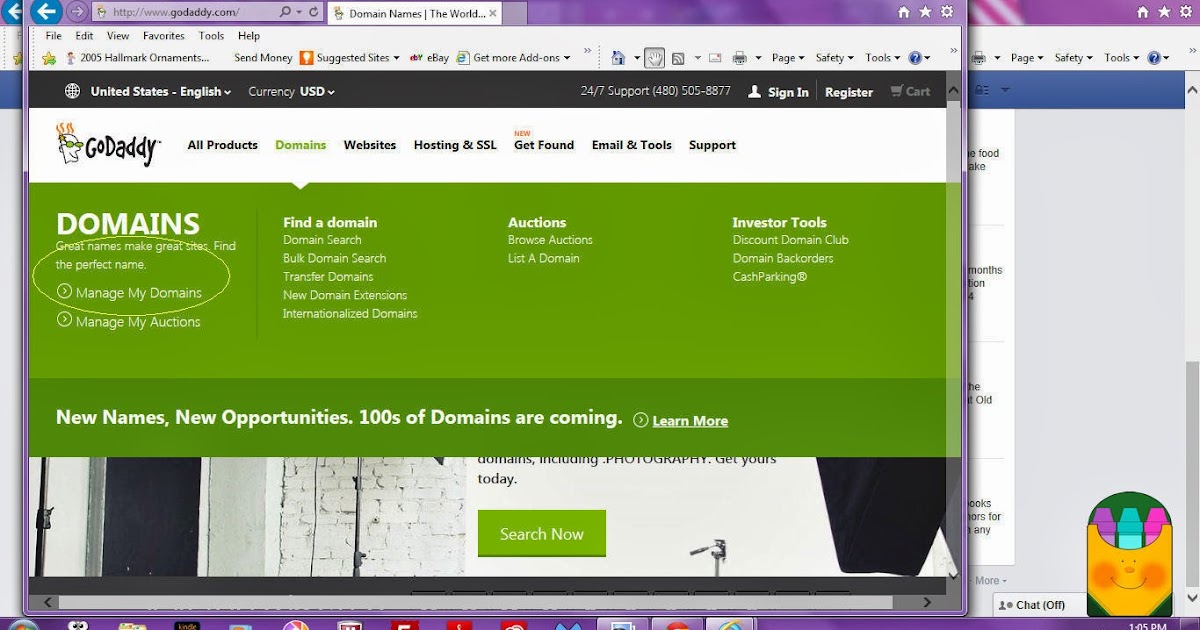Click the circled arrow icon before Learn More
This screenshot has width=1200, height=630.
[x=641, y=420]
